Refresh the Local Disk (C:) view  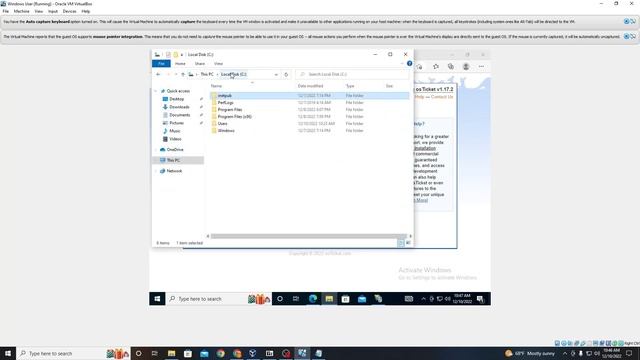click(286, 74)
